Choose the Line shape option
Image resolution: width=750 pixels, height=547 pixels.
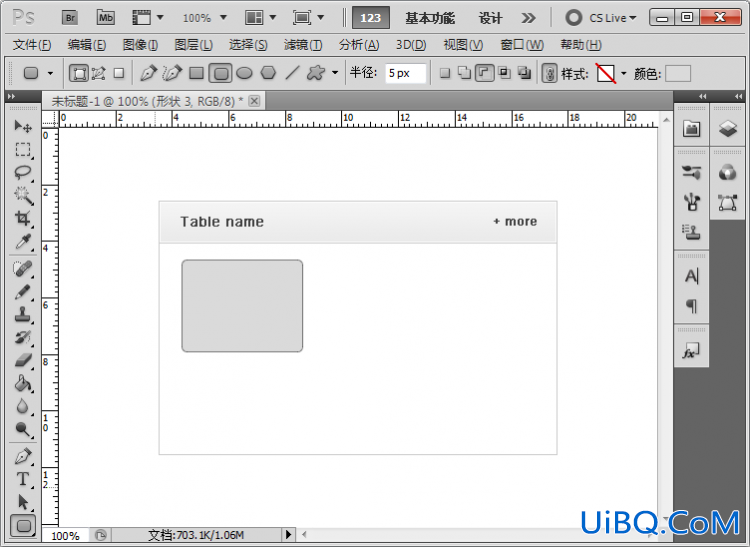[x=292, y=74]
